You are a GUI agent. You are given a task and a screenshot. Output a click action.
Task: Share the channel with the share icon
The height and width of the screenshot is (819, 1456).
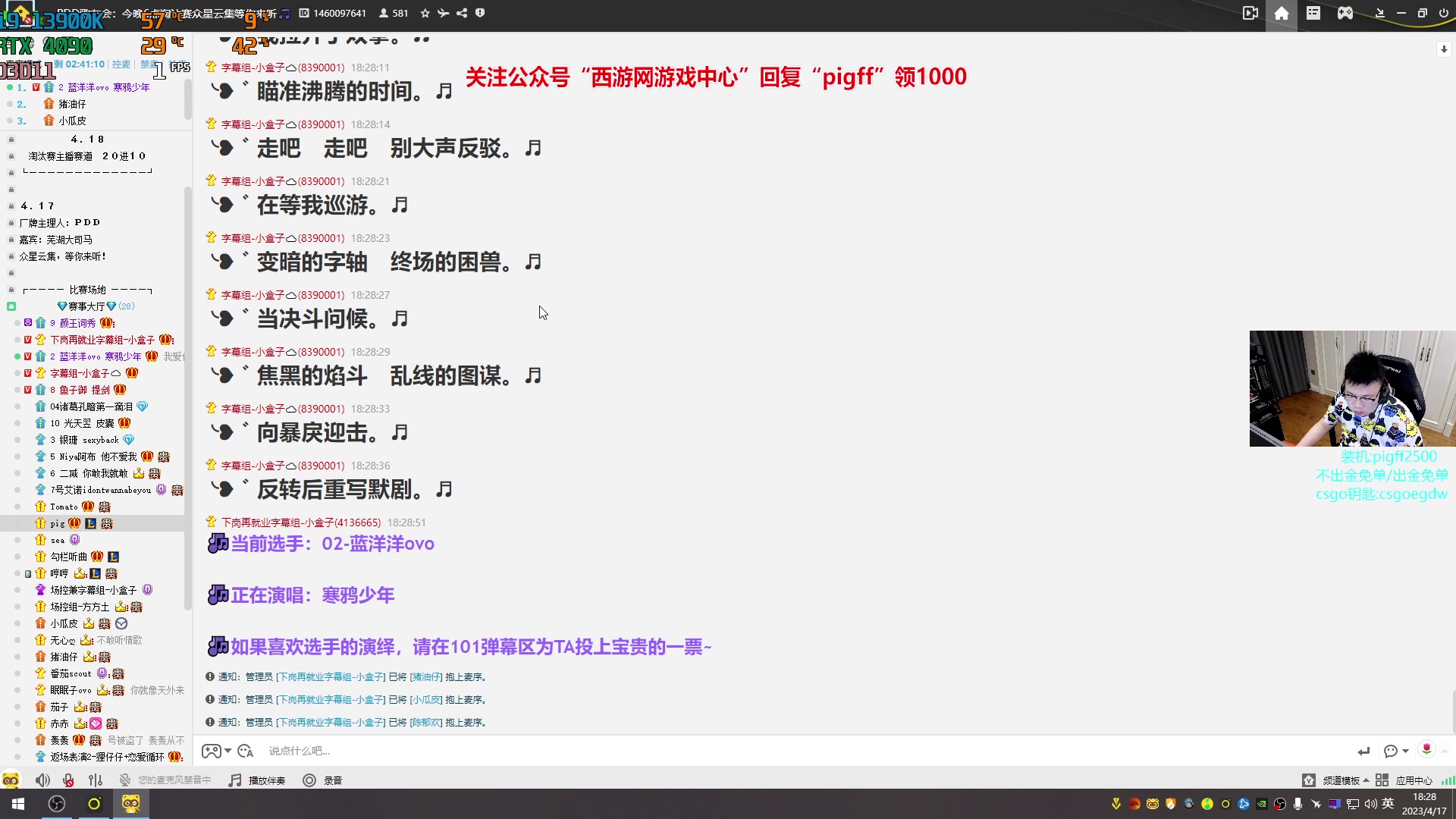462,13
